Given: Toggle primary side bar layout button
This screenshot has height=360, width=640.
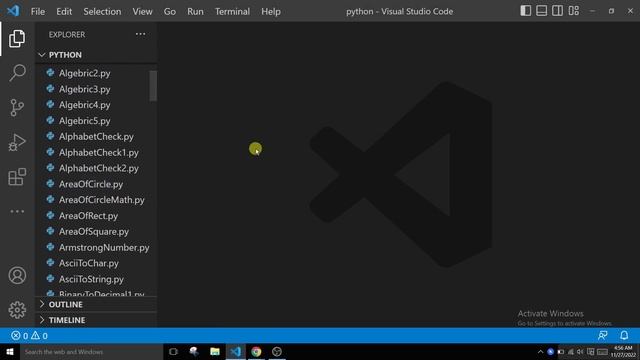Looking at the screenshot, I should click(526, 11).
